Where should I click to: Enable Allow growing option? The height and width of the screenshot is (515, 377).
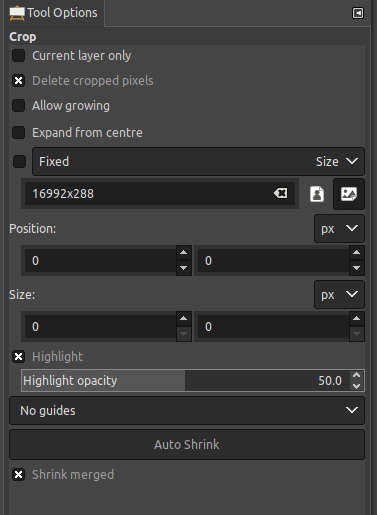[19, 106]
